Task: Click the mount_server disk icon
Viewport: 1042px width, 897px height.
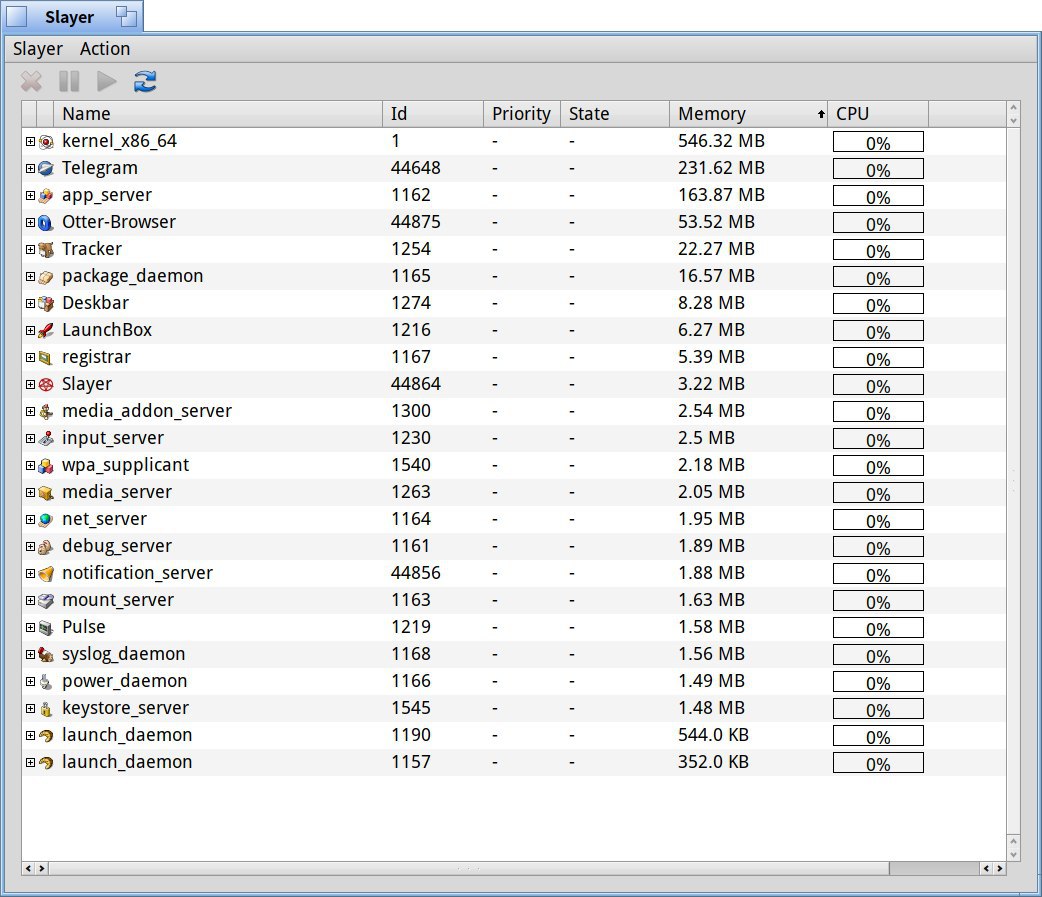Action: [46, 601]
